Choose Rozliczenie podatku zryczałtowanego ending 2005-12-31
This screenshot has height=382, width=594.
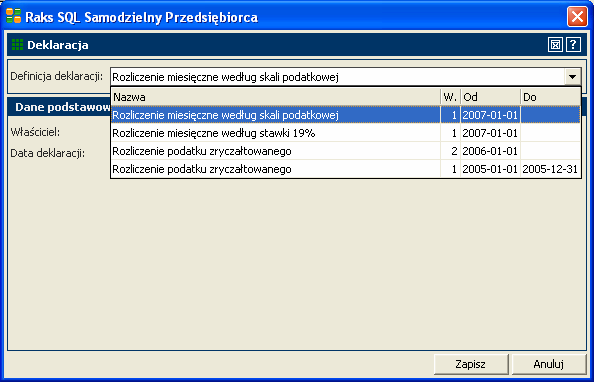[345, 169]
